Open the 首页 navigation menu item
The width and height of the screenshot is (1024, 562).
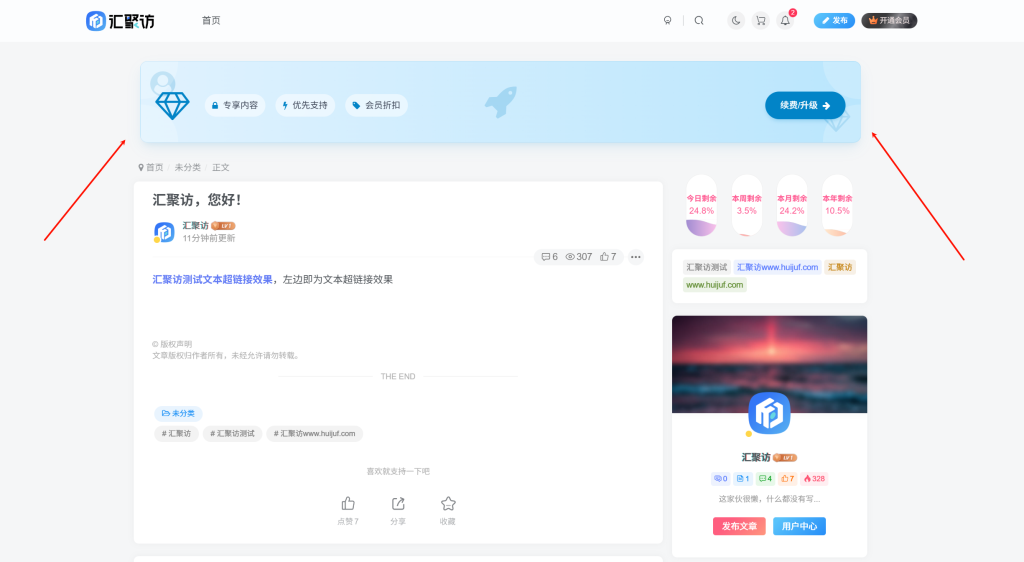click(211, 21)
